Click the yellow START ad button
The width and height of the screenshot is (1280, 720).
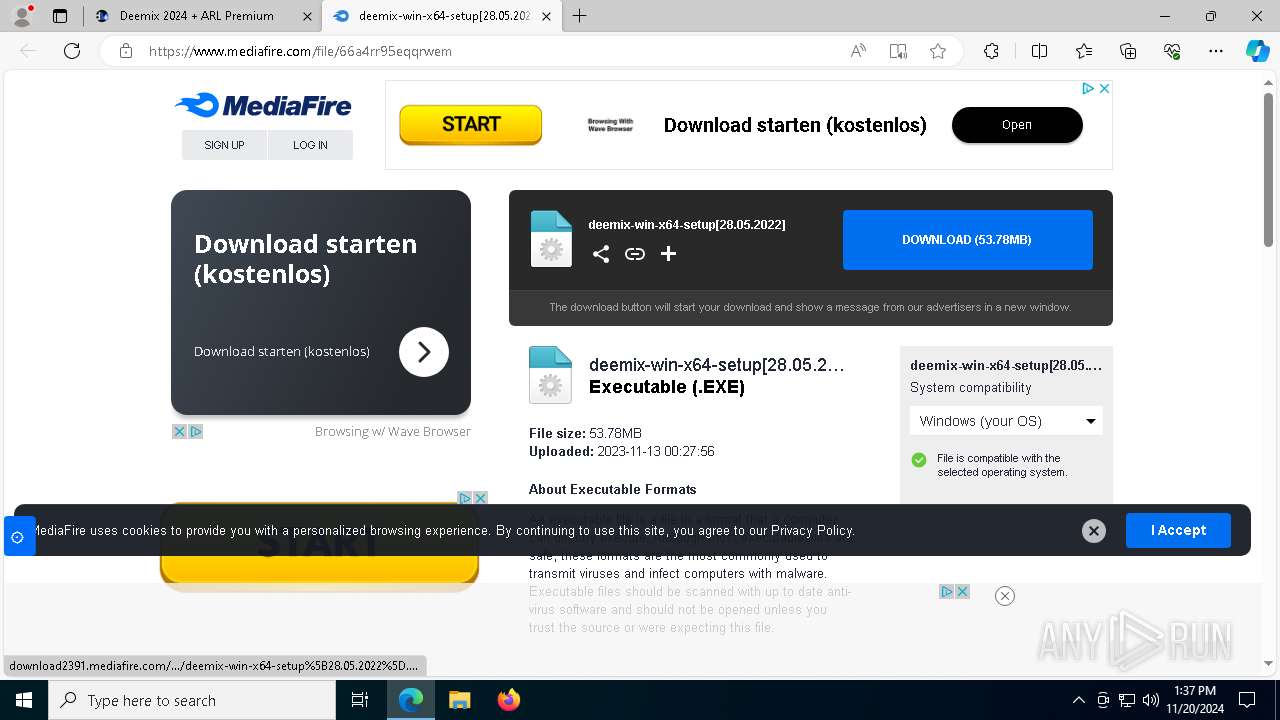coord(470,125)
